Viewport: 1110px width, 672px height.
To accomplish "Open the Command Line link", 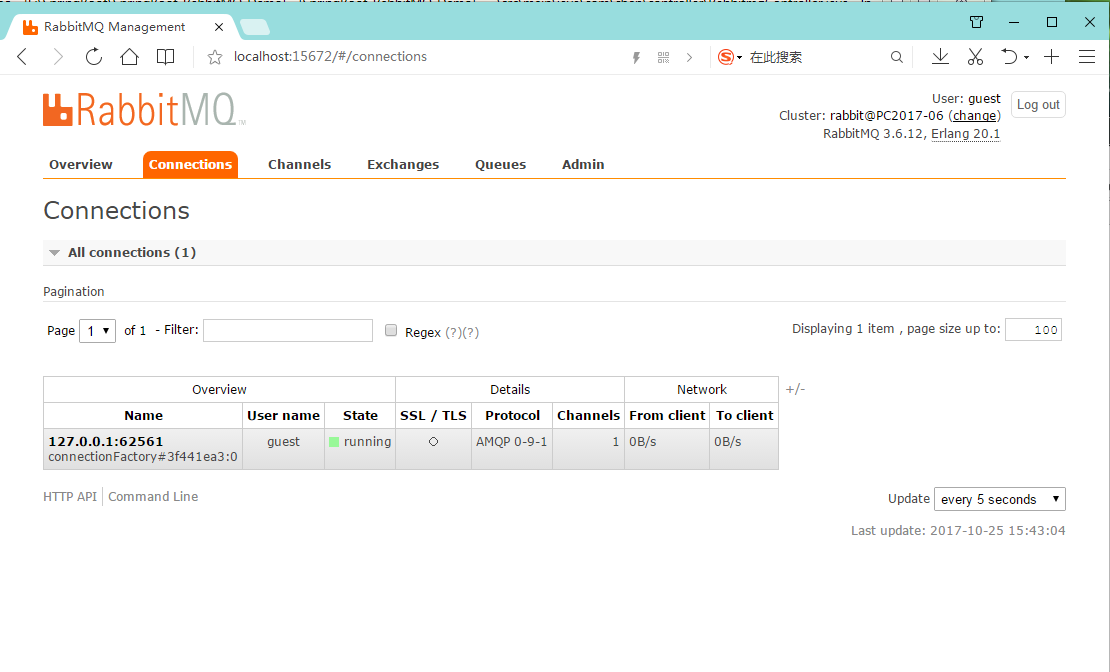I will pos(153,496).
